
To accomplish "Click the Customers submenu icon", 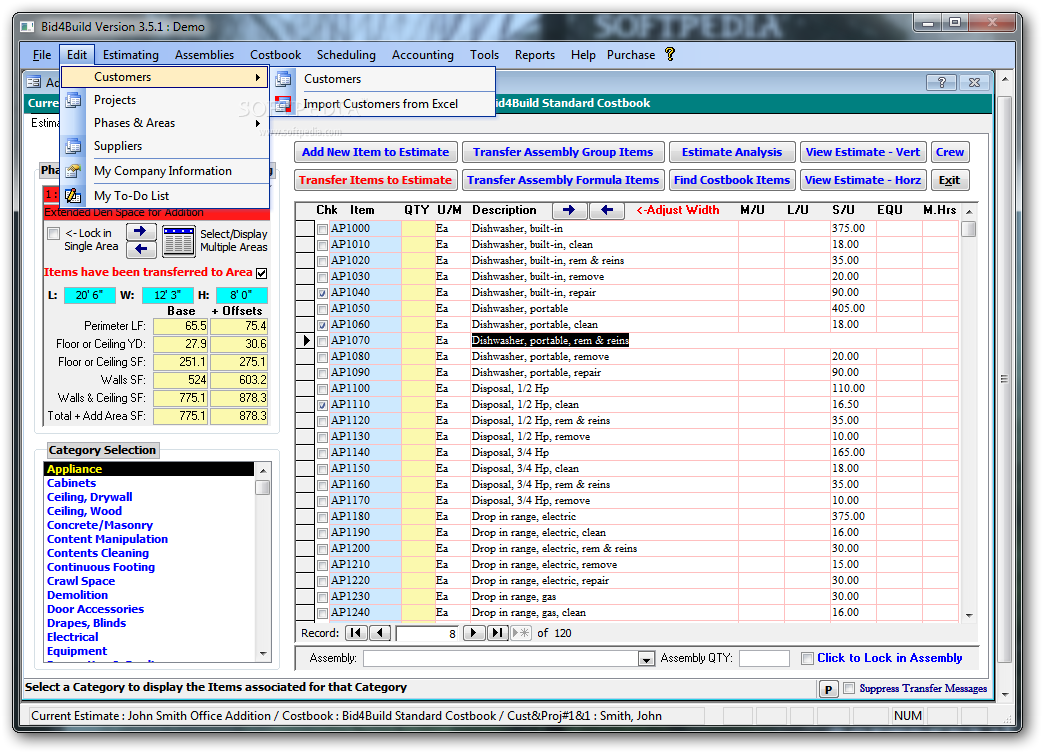I will click(283, 78).
